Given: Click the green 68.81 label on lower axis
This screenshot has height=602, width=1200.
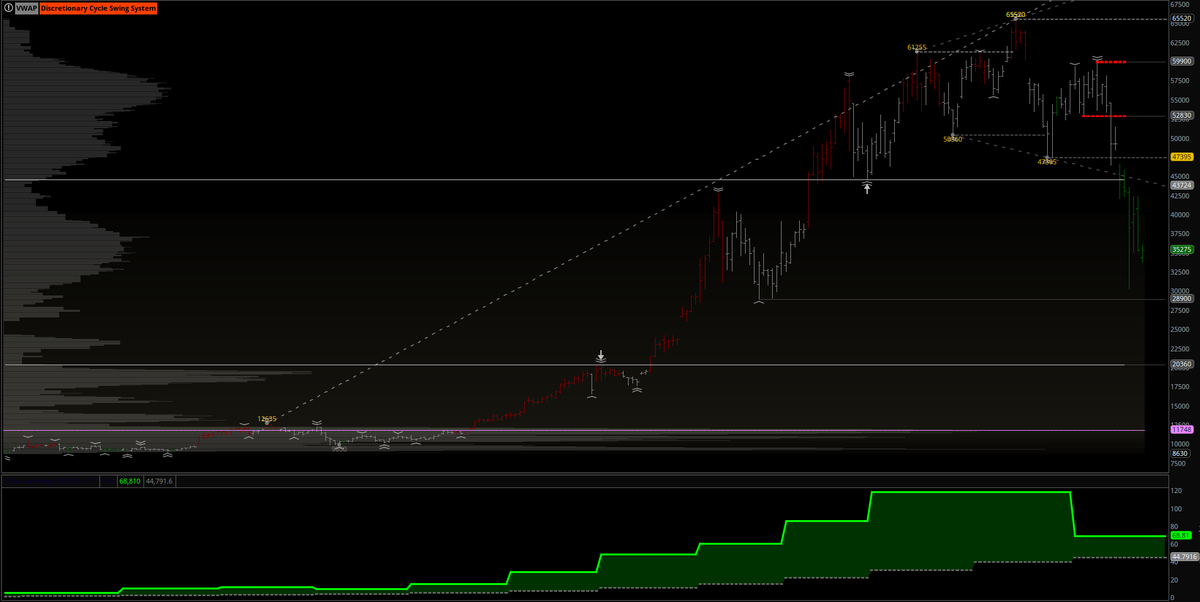Looking at the screenshot, I should [1180, 536].
